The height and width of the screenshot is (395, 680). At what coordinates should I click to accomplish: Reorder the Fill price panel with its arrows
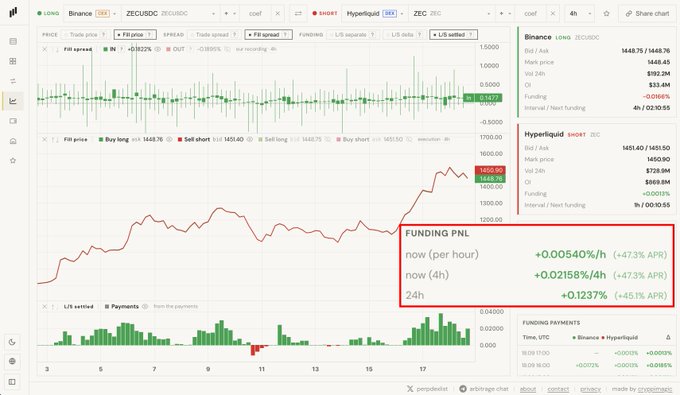click(56, 139)
